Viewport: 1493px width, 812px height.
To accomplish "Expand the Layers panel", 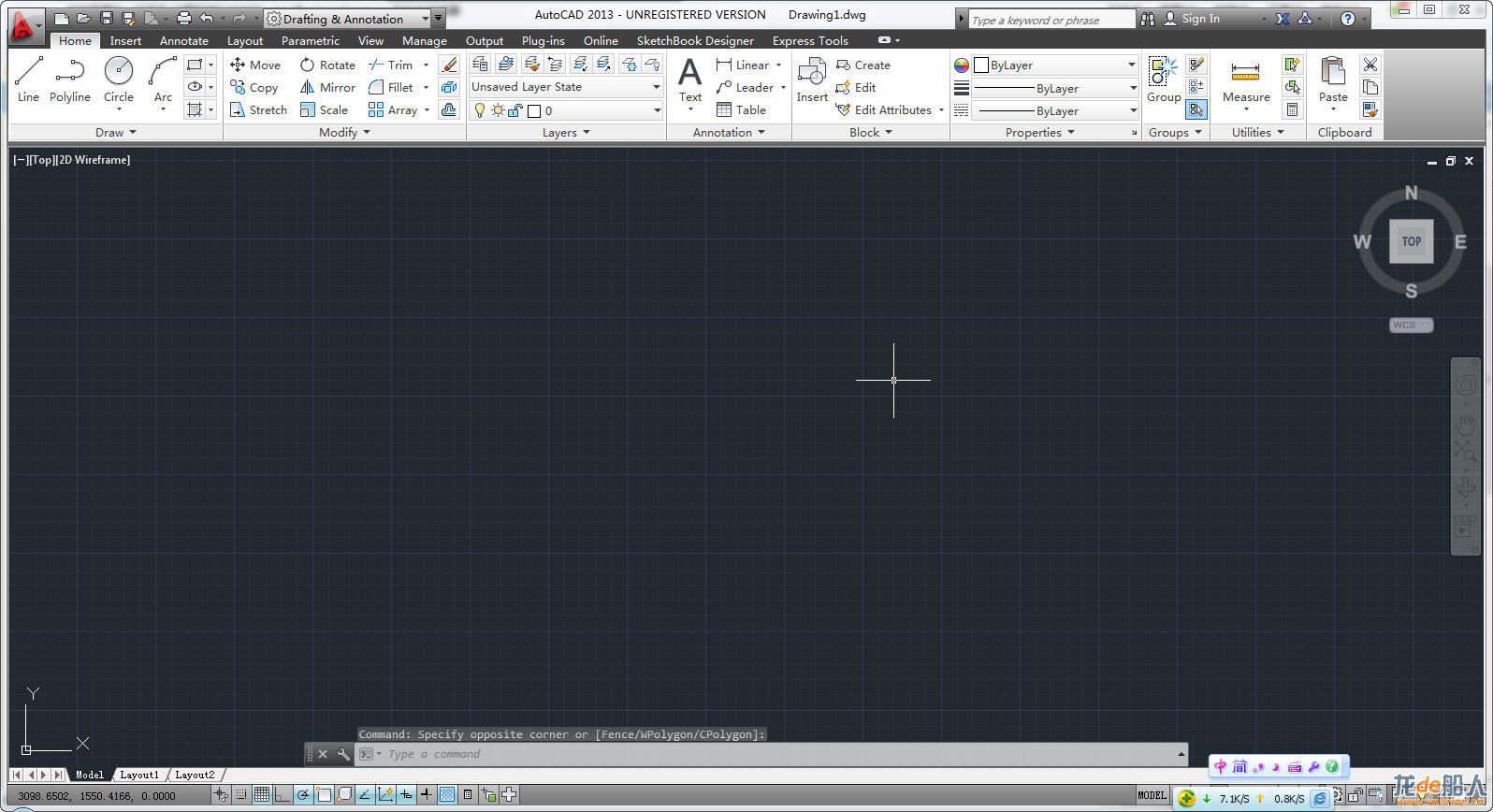I will tap(566, 133).
